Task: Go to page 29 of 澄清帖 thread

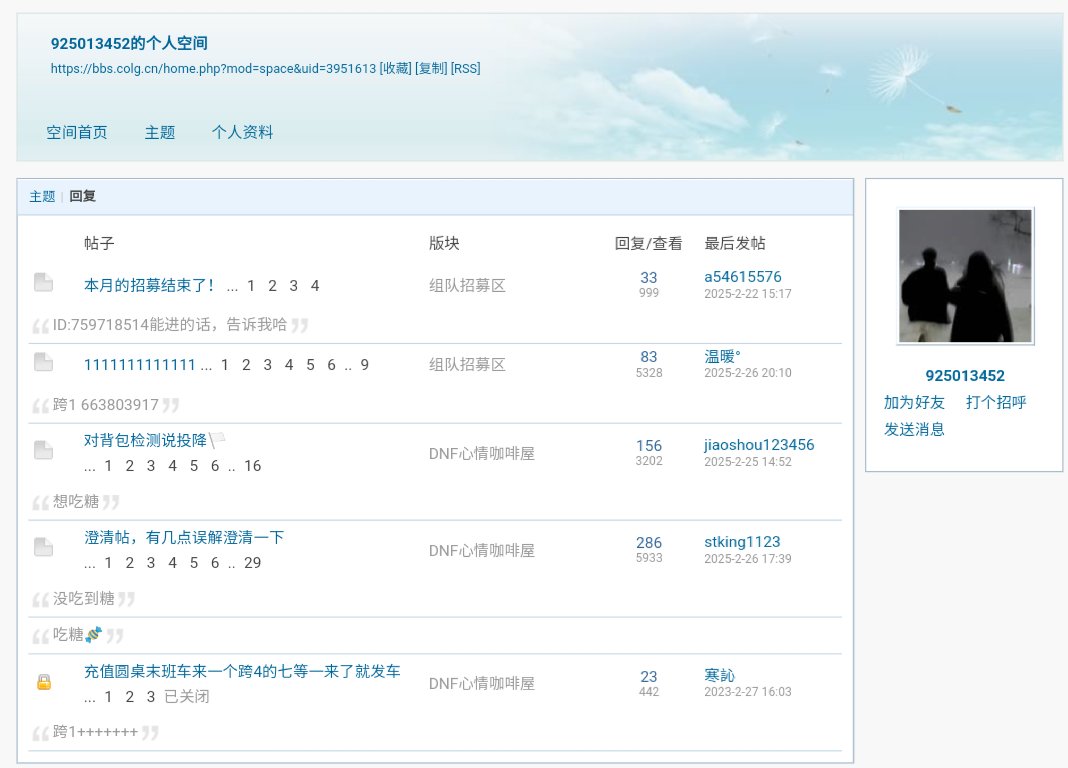Action: click(253, 562)
